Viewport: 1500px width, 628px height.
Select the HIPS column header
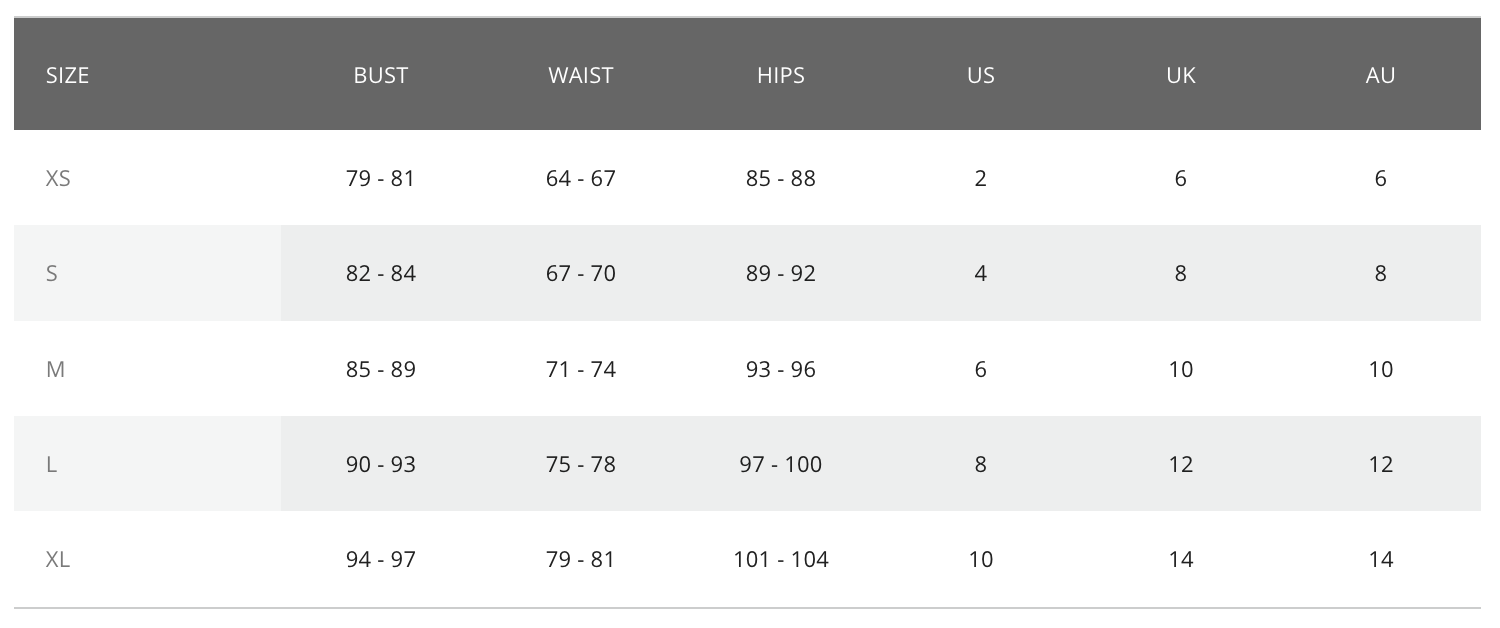click(x=781, y=75)
